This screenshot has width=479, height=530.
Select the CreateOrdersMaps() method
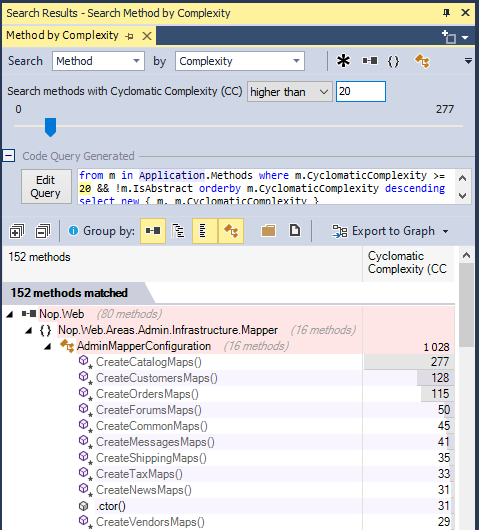click(x=147, y=394)
